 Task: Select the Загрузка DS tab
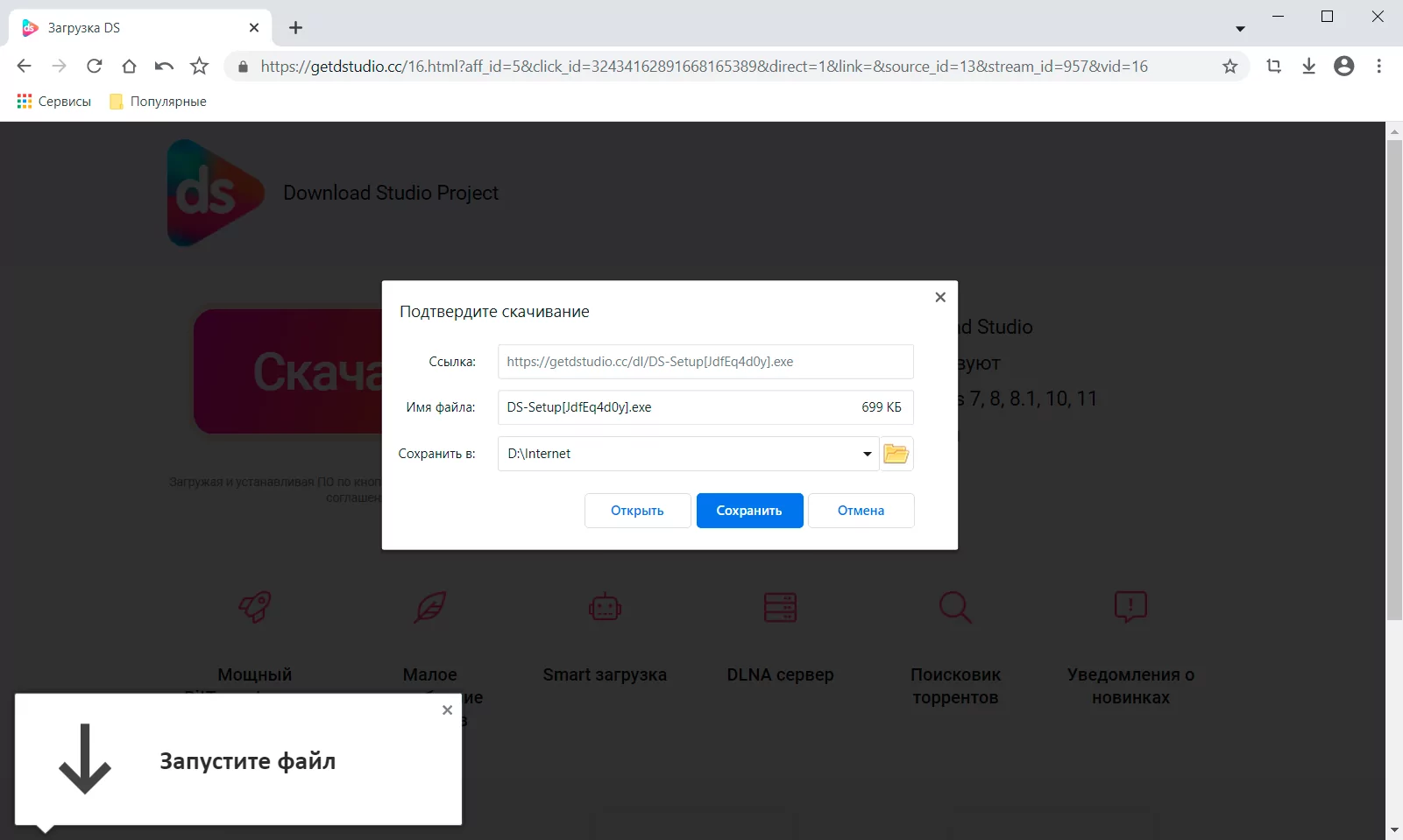point(140,27)
